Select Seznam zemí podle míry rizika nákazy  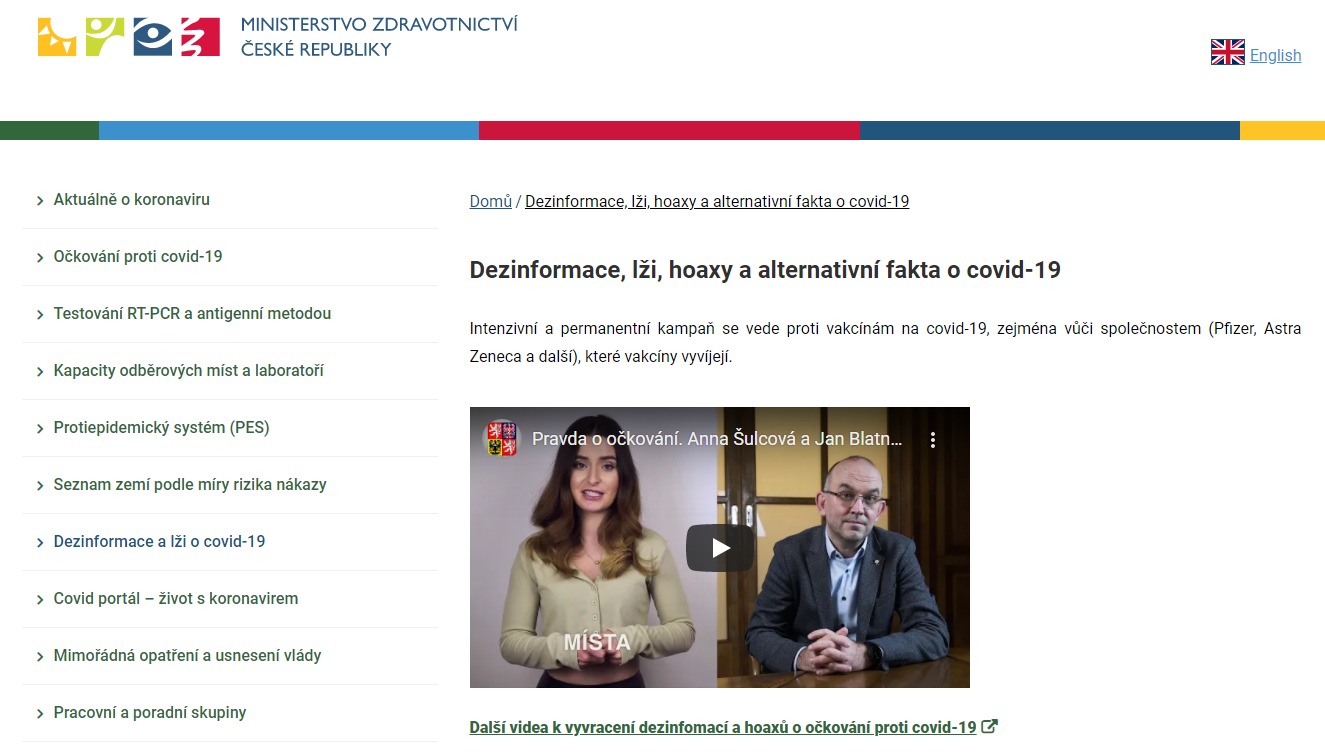coord(190,485)
